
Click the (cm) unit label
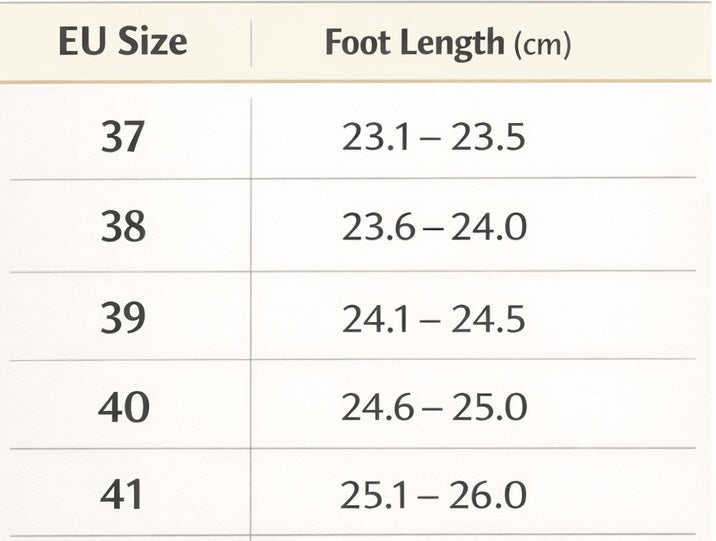pos(540,45)
